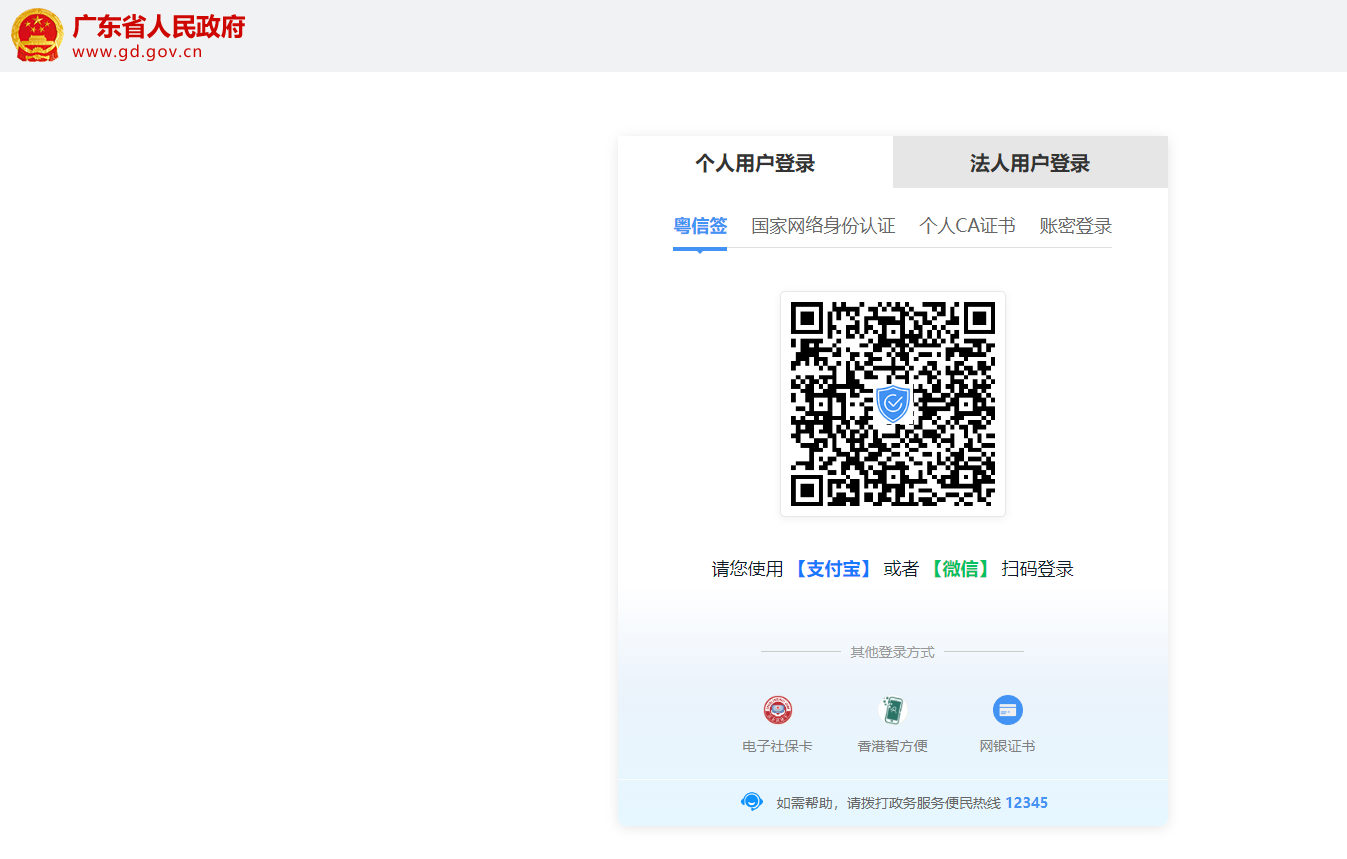Select 国家网络身份认证 login tab

(x=823, y=226)
